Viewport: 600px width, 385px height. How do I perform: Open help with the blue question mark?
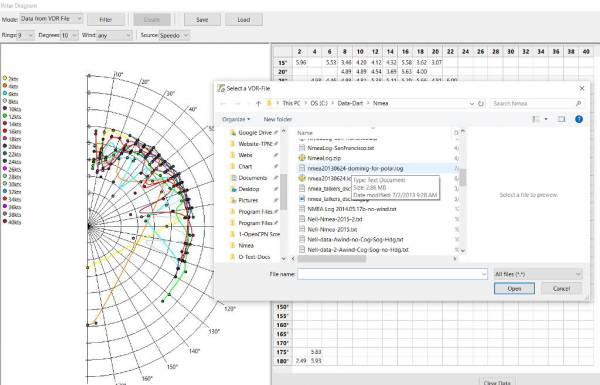(579, 119)
